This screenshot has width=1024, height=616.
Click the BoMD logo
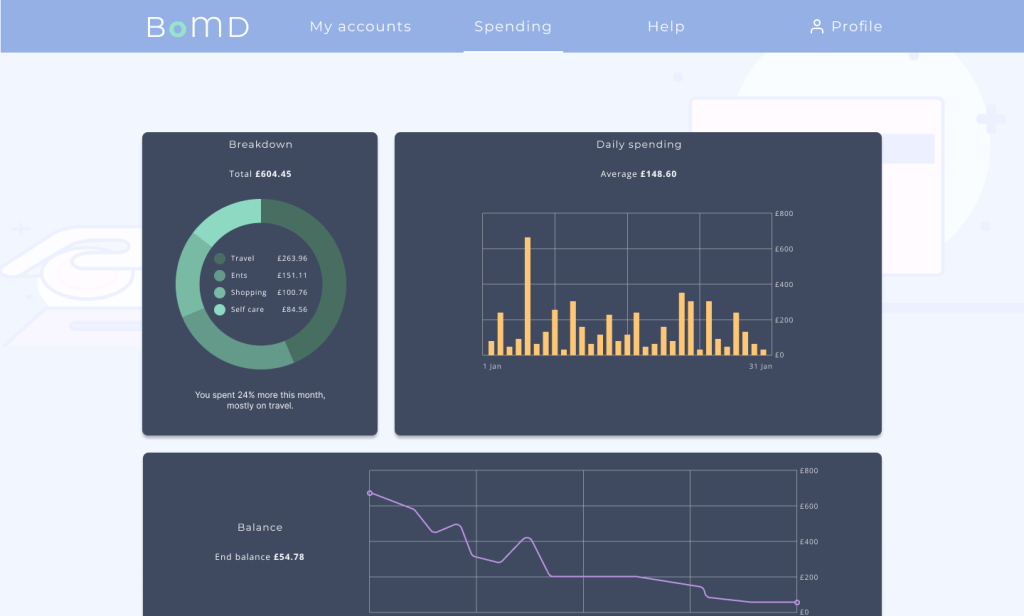pyautogui.click(x=197, y=27)
